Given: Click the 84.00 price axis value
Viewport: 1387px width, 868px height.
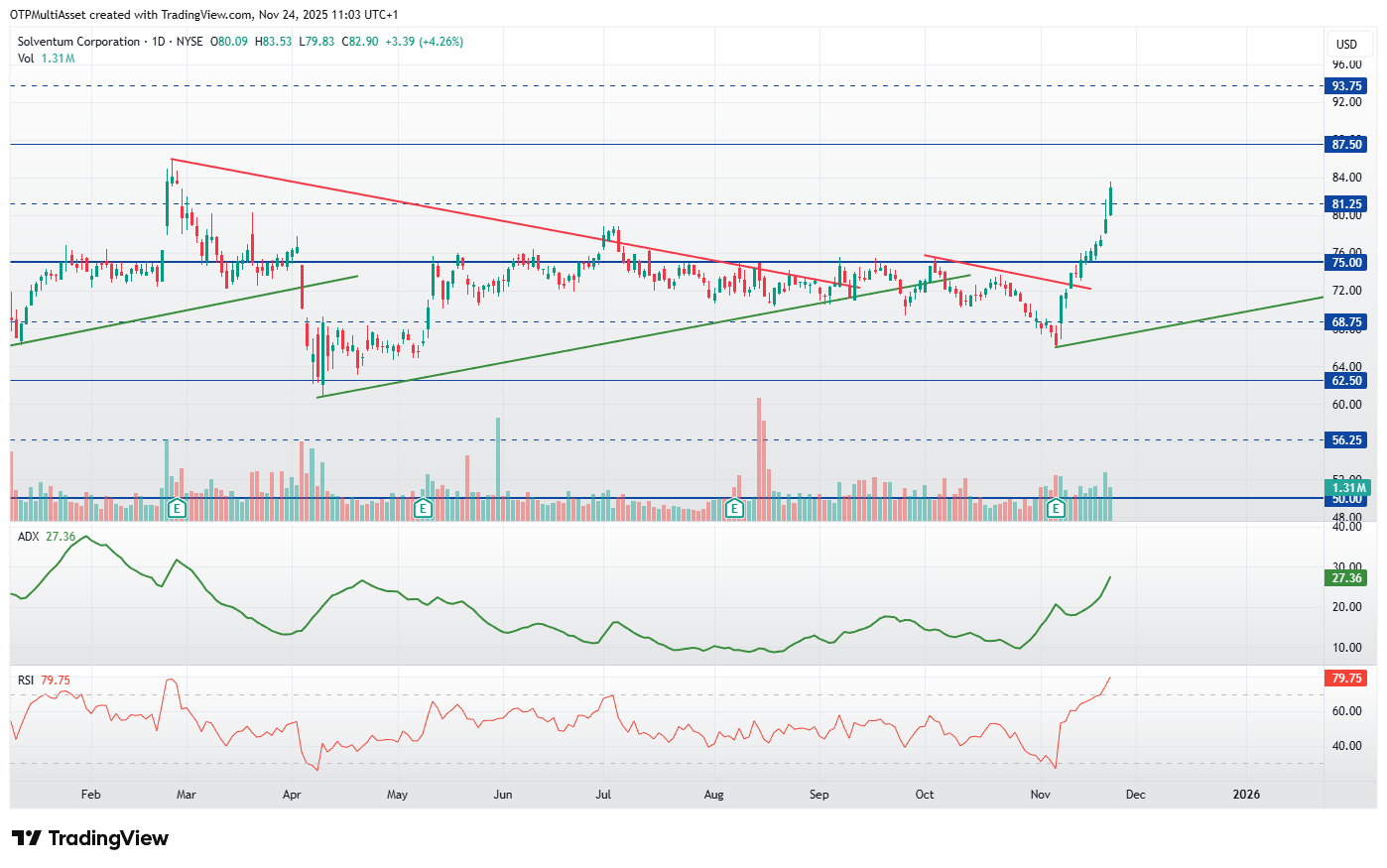Looking at the screenshot, I should pyautogui.click(x=1346, y=178).
